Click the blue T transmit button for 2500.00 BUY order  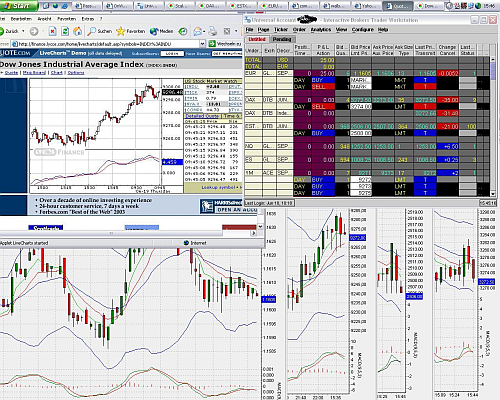pyautogui.click(x=425, y=133)
